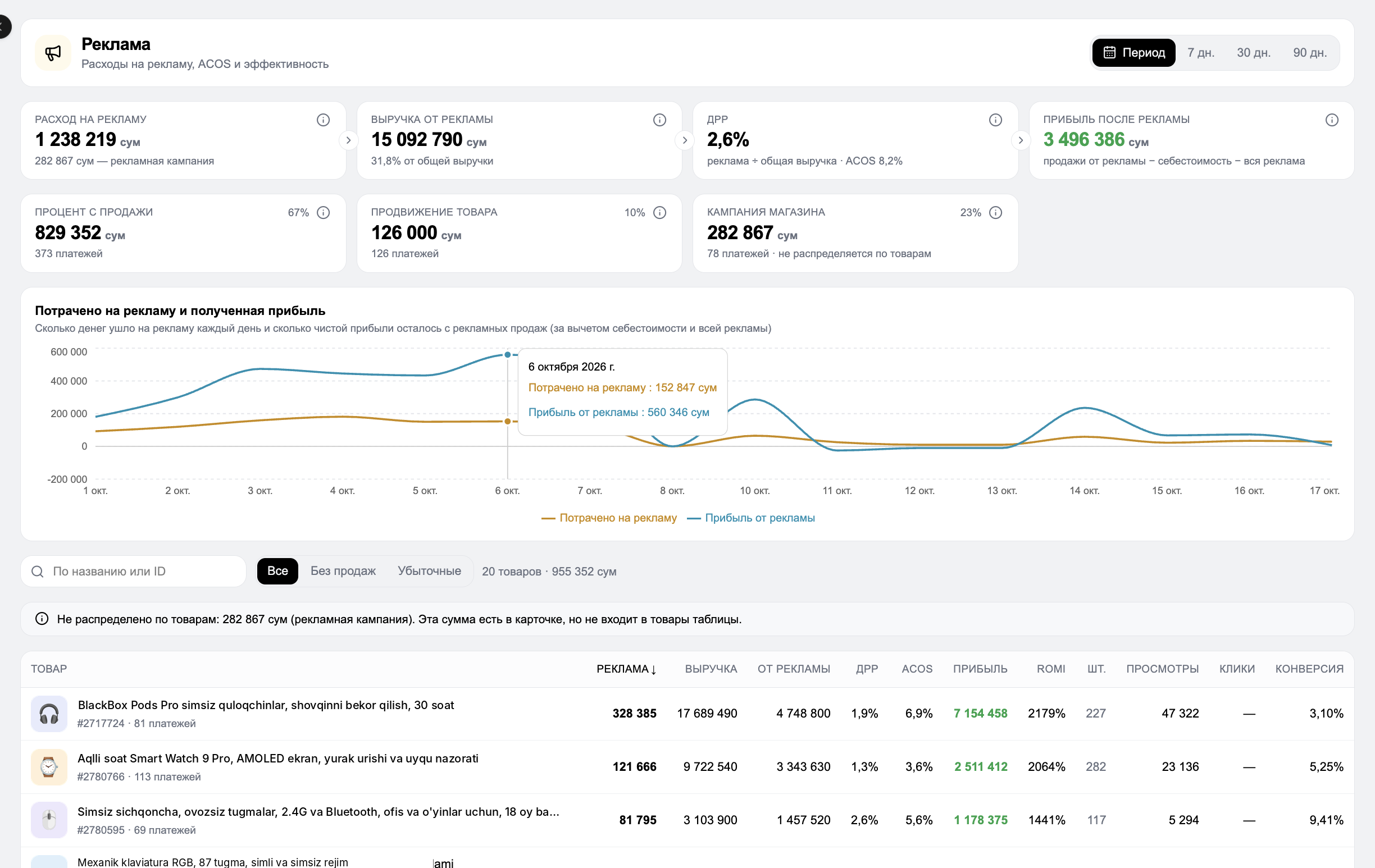Sort table by Реклама column

tap(626, 669)
